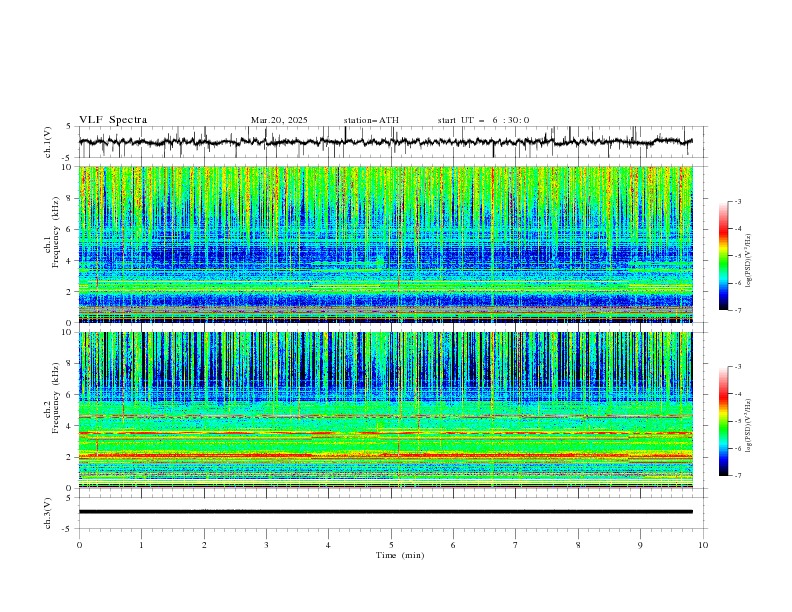Screen dimensions: 792x612
Task: Click the ch.1 spectrogram color bar
Action: [x=723, y=256]
